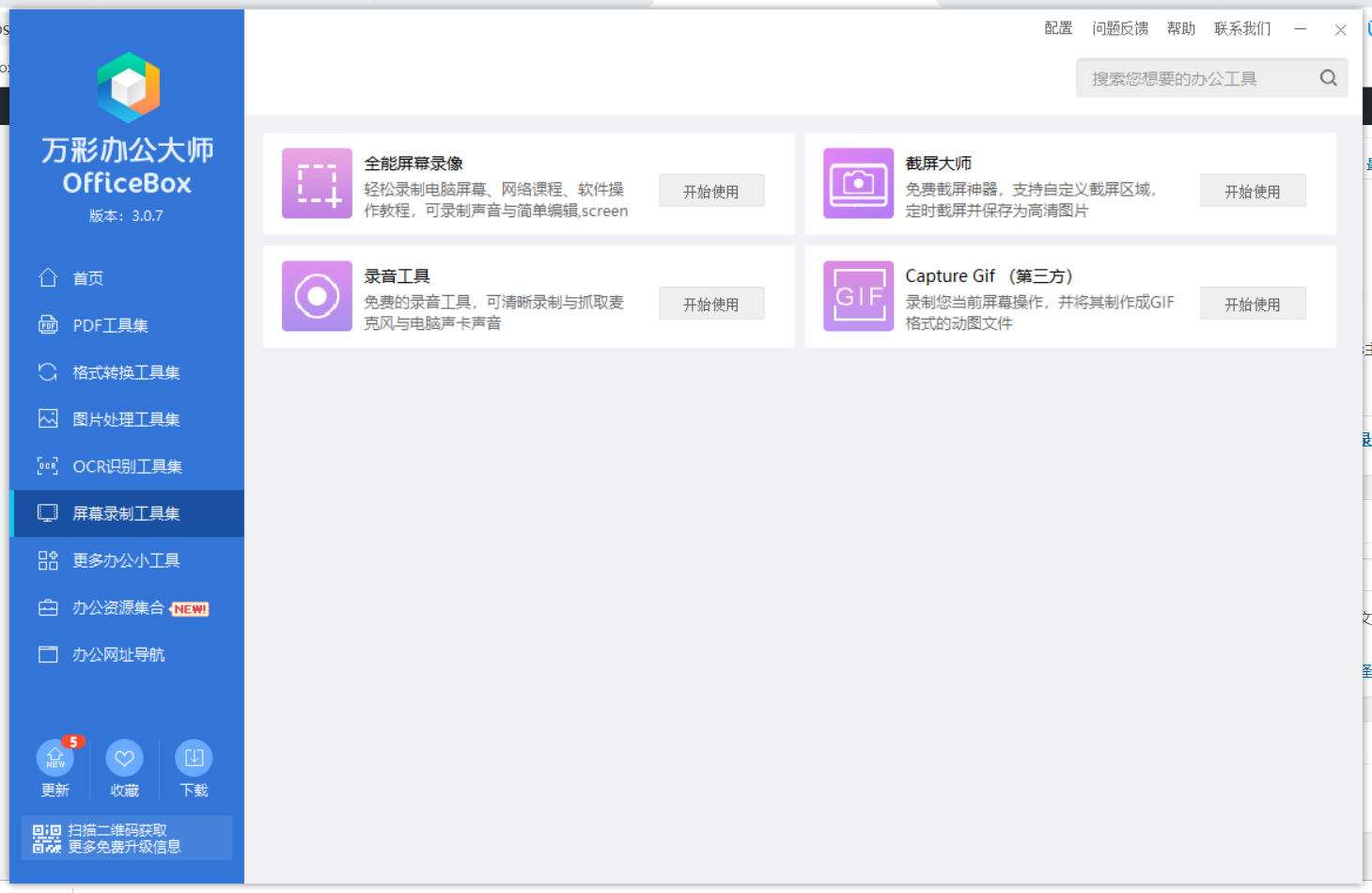The image size is (1372, 893).
Task: Click 开始使用 for Capture Gif
Action: [1253, 304]
